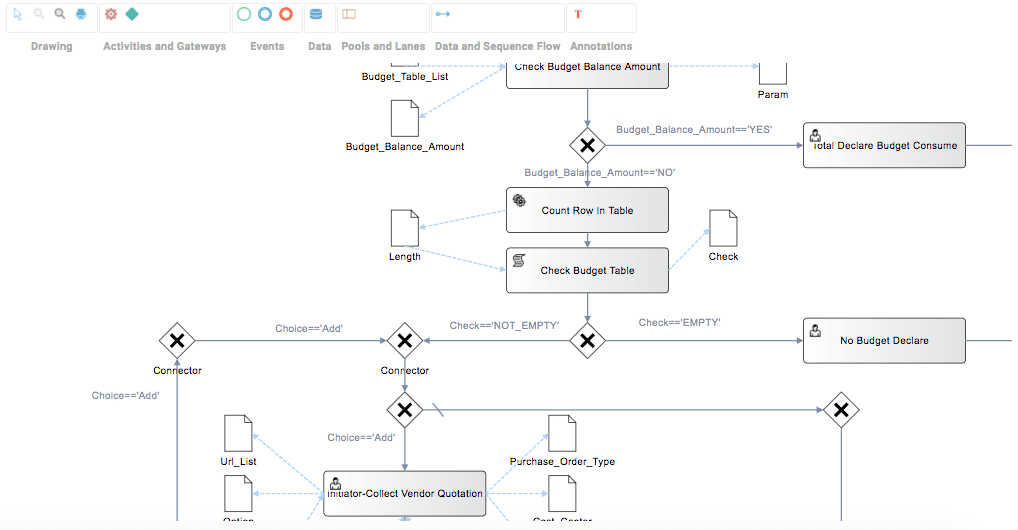Select gateway below Check Budget Balance Amount
Image resolution: width=1018 pixels, height=530 pixels.
(587, 145)
